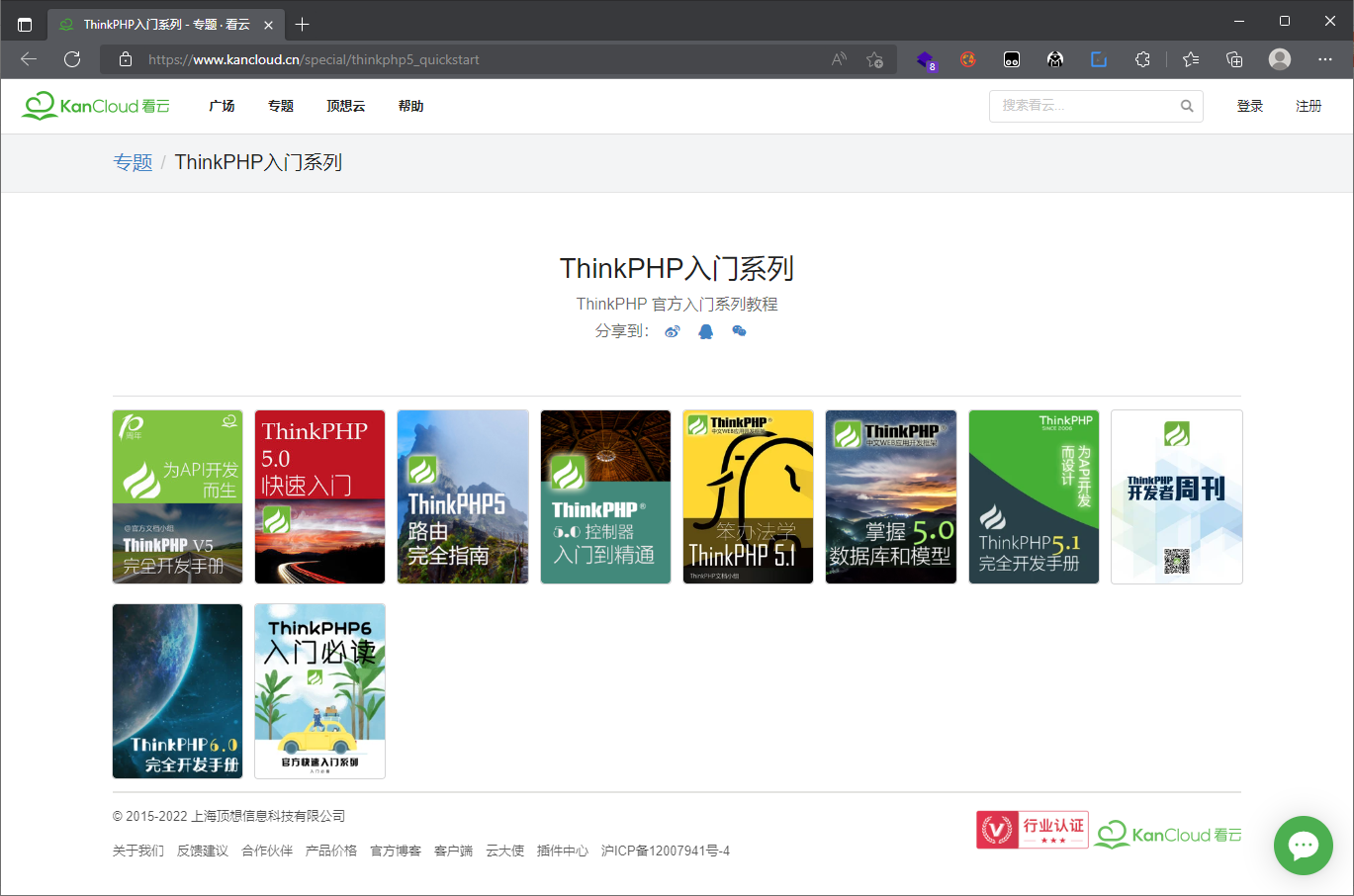Click the 行业认证 certification badge

[1032, 829]
